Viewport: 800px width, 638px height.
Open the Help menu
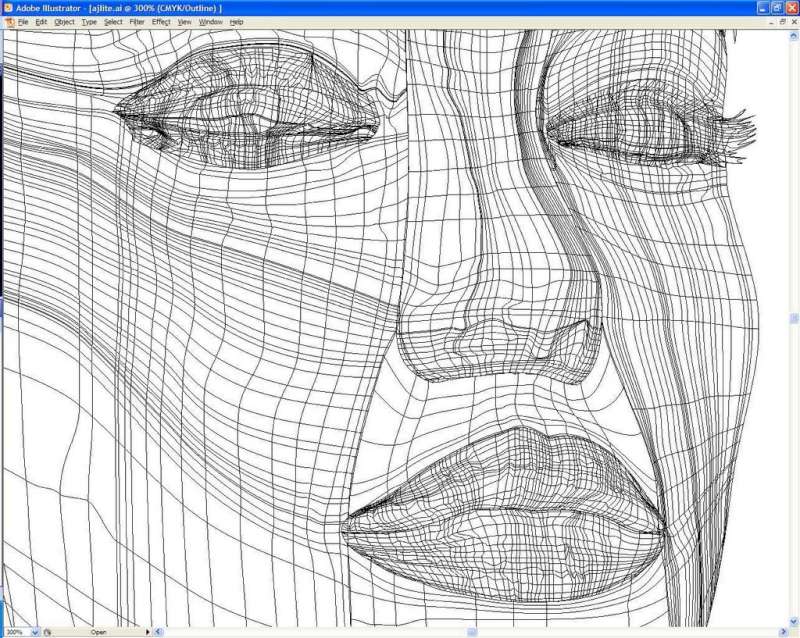pyautogui.click(x=237, y=21)
